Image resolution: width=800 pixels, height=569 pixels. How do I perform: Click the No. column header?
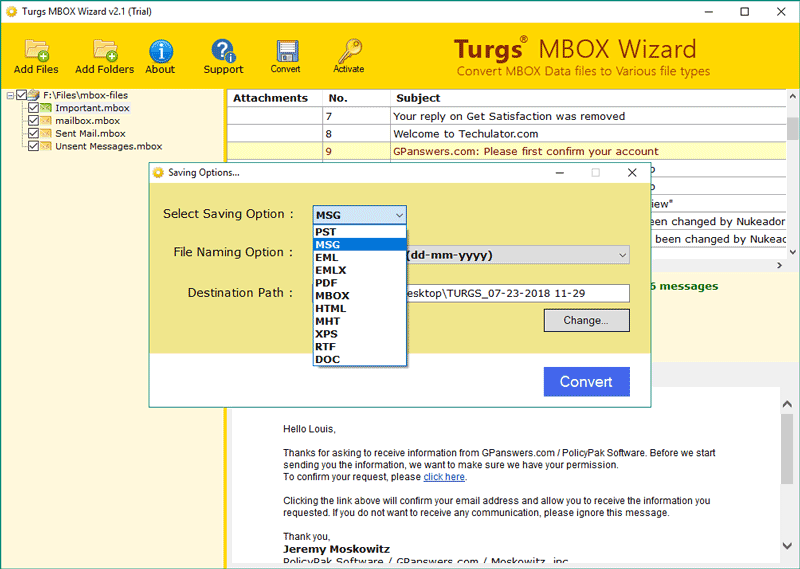pos(356,98)
